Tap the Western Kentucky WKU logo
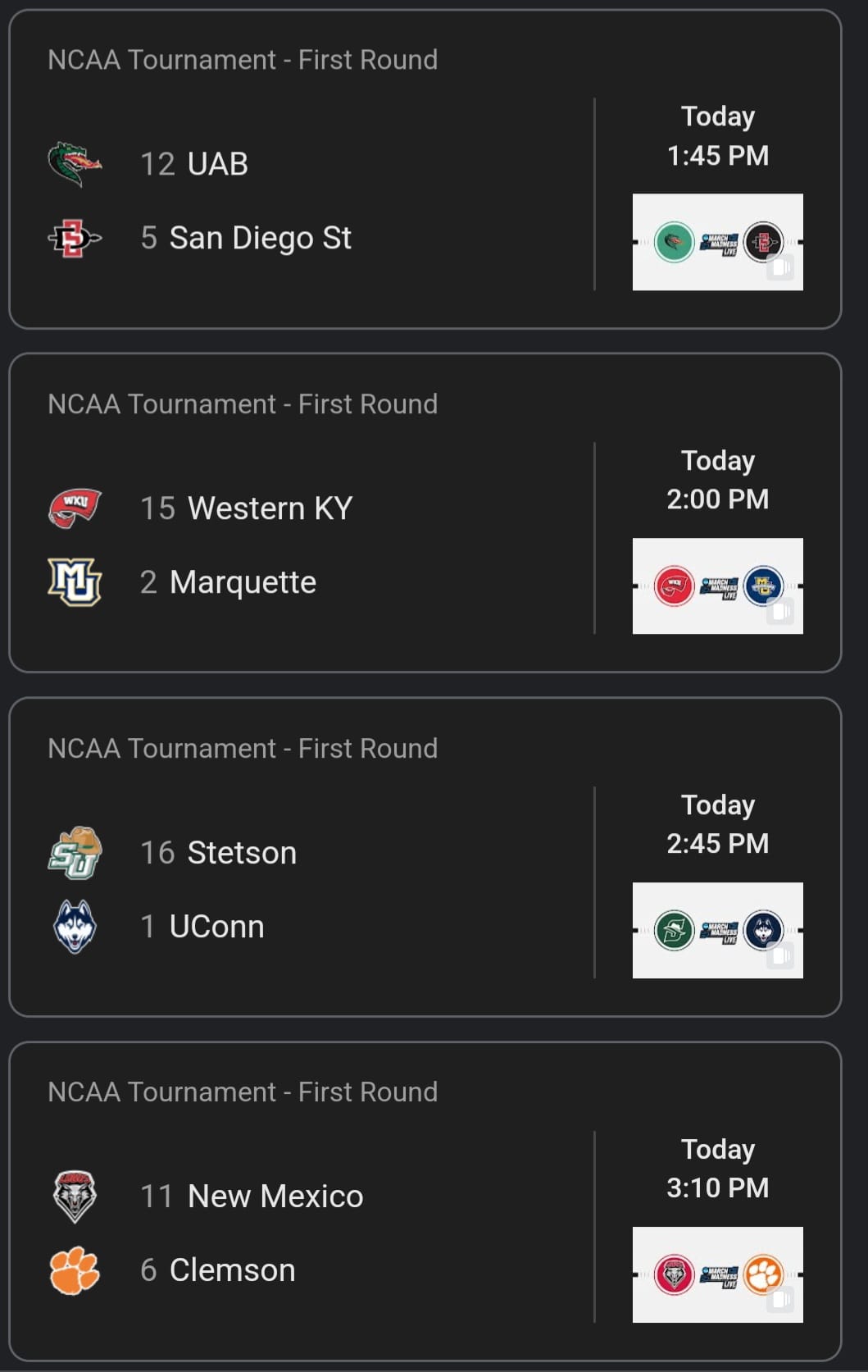Image resolution: width=868 pixels, height=1372 pixels. click(x=75, y=508)
